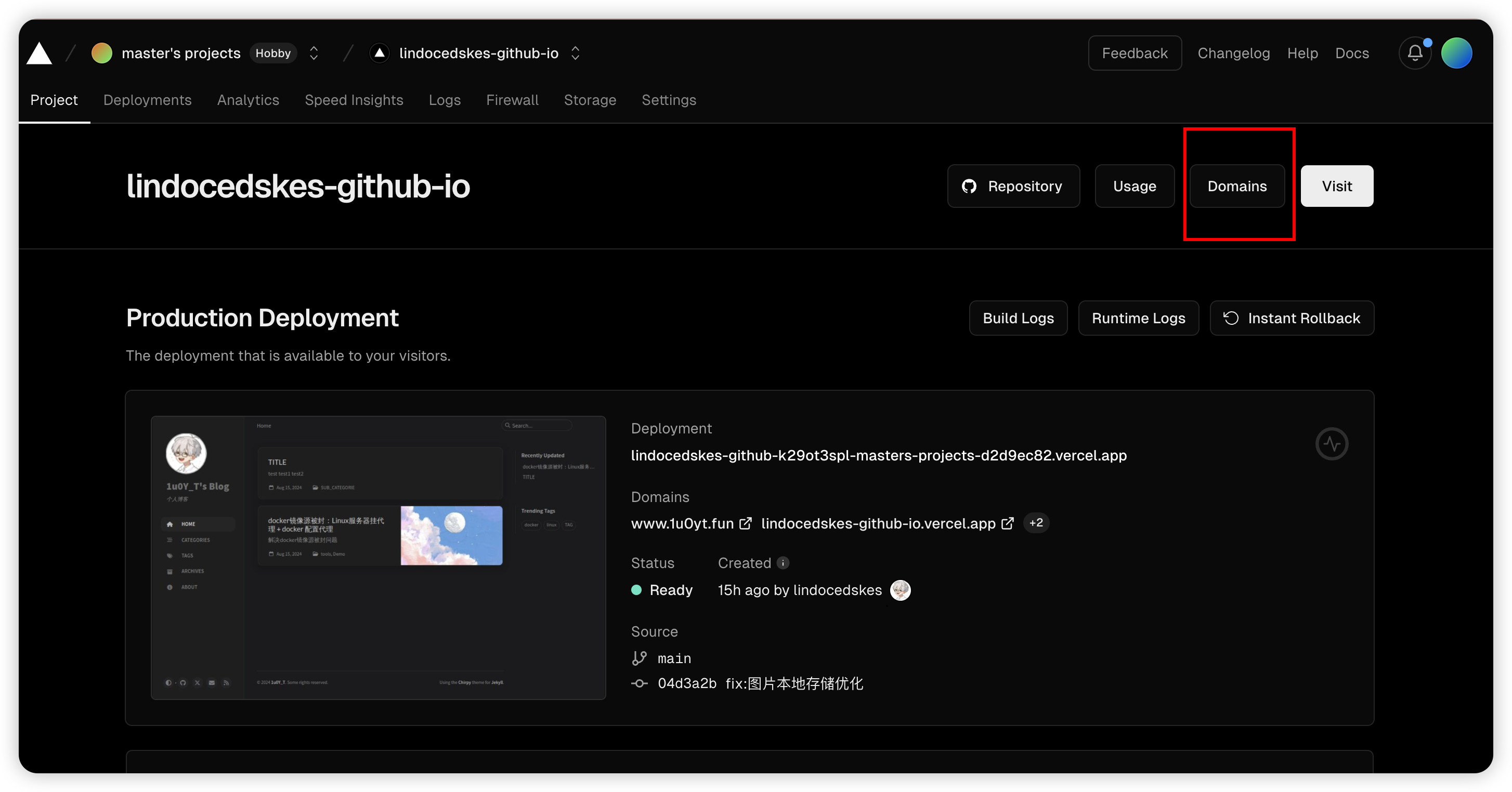Open external link icon for www.1u0yt.fun
The image size is (1512, 792).
click(746, 523)
